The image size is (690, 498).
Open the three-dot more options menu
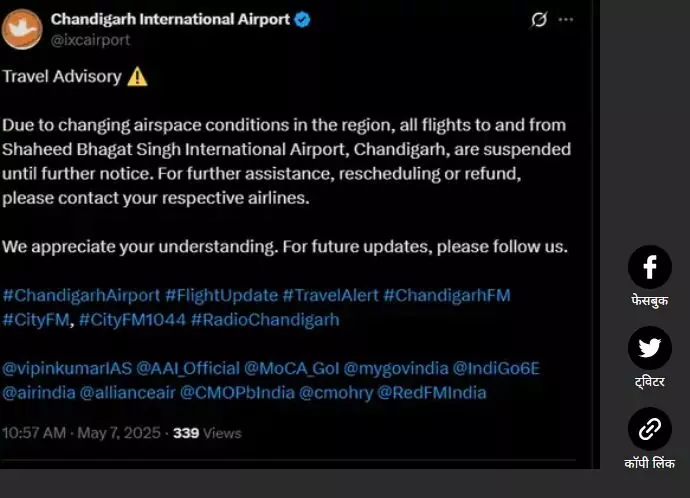click(x=565, y=19)
